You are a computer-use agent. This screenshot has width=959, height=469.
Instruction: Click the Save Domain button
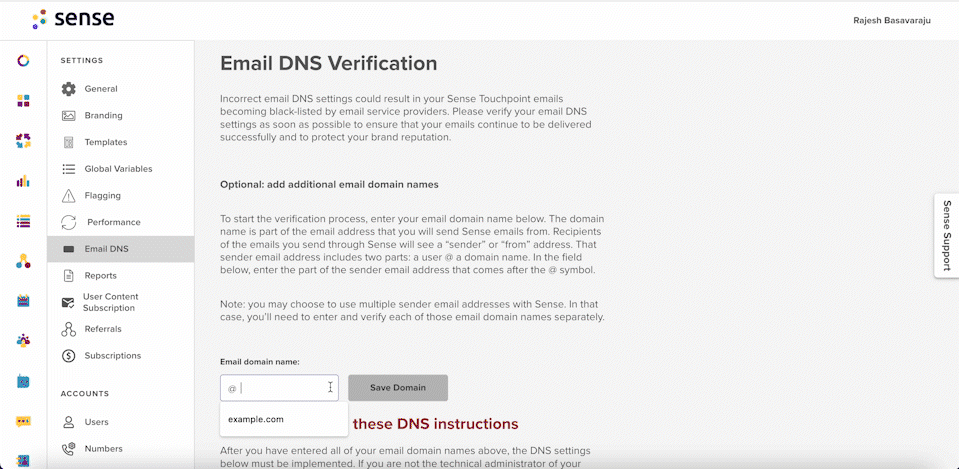[x=398, y=388]
